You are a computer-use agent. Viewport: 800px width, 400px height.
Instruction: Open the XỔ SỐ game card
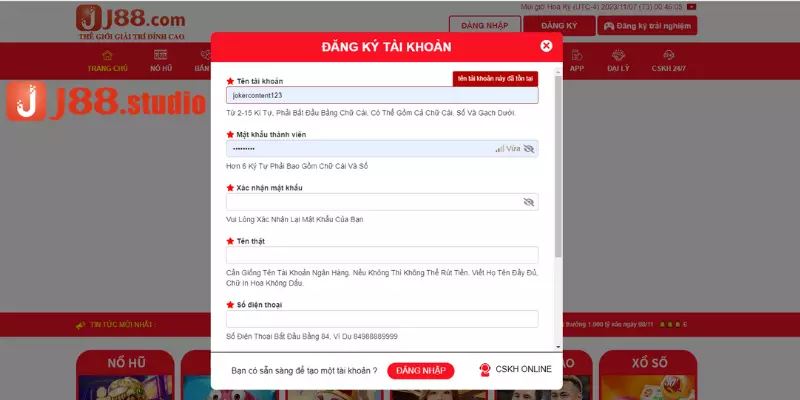pyautogui.click(x=648, y=375)
